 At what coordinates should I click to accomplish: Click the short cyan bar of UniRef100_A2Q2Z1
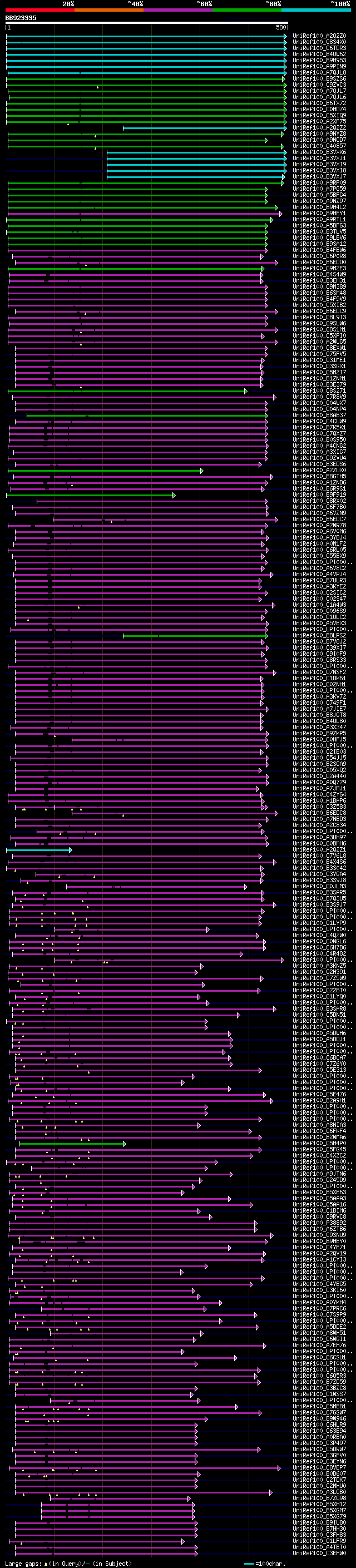tap(39, 850)
